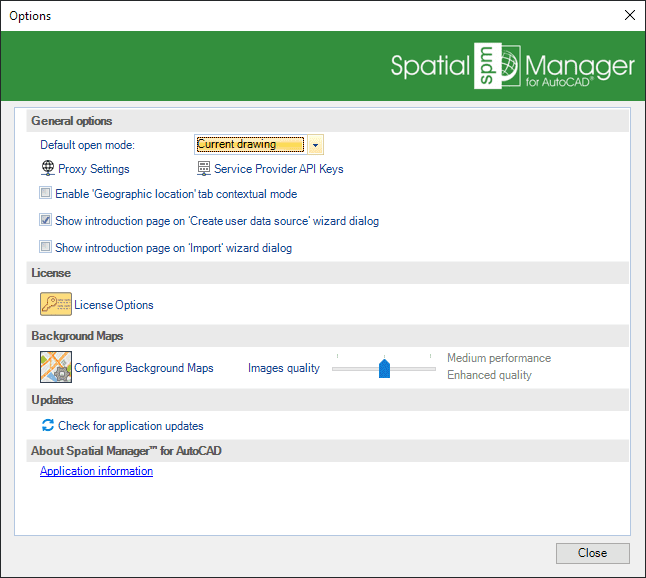The height and width of the screenshot is (578, 646).
Task: Open the Default open mode dropdown arrow
Action: [315, 145]
